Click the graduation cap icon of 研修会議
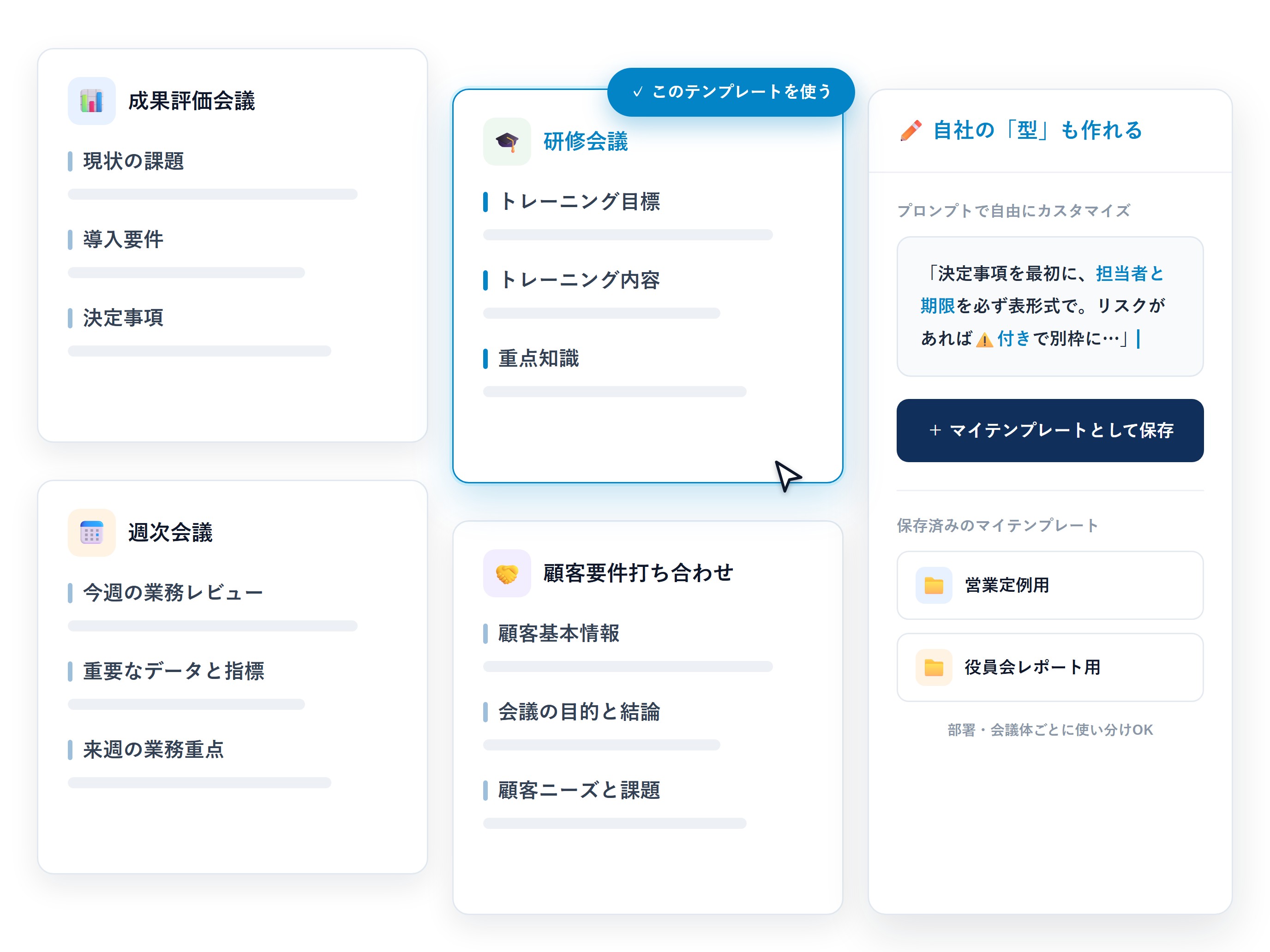Screen dimensions: 1270x952 pos(507,141)
